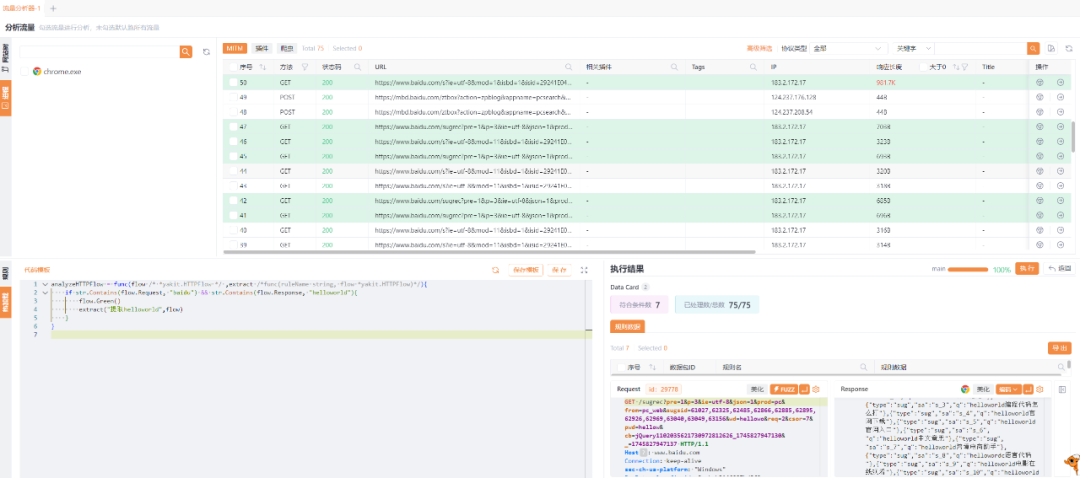Search the 状态码 column
The width and height of the screenshot is (1080, 478).
coord(357,67)
